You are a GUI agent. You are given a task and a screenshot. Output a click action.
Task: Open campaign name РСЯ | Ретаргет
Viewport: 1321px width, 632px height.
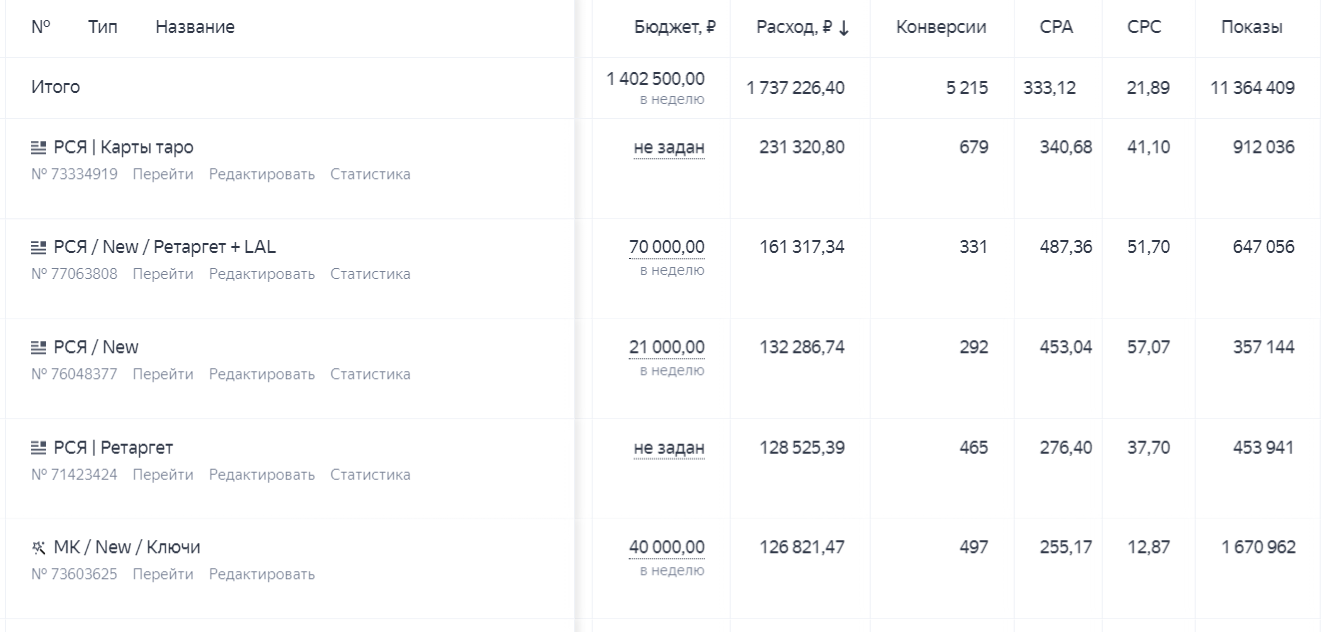click(x=113, y=447)
